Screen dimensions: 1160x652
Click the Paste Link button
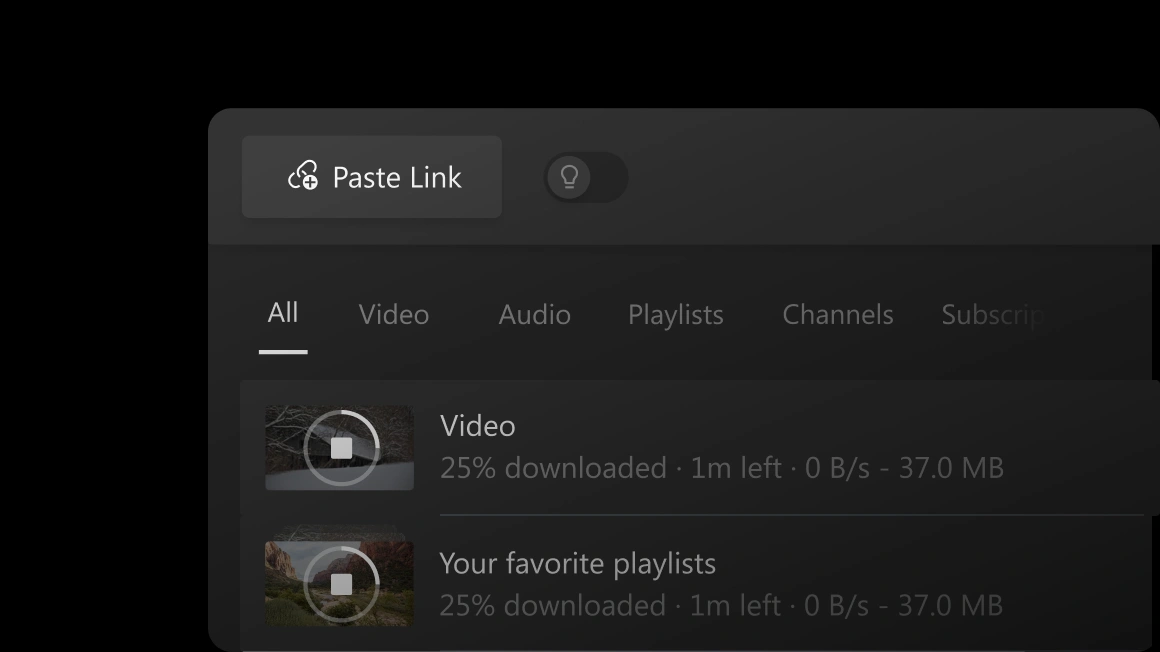[x=371, y=177]
